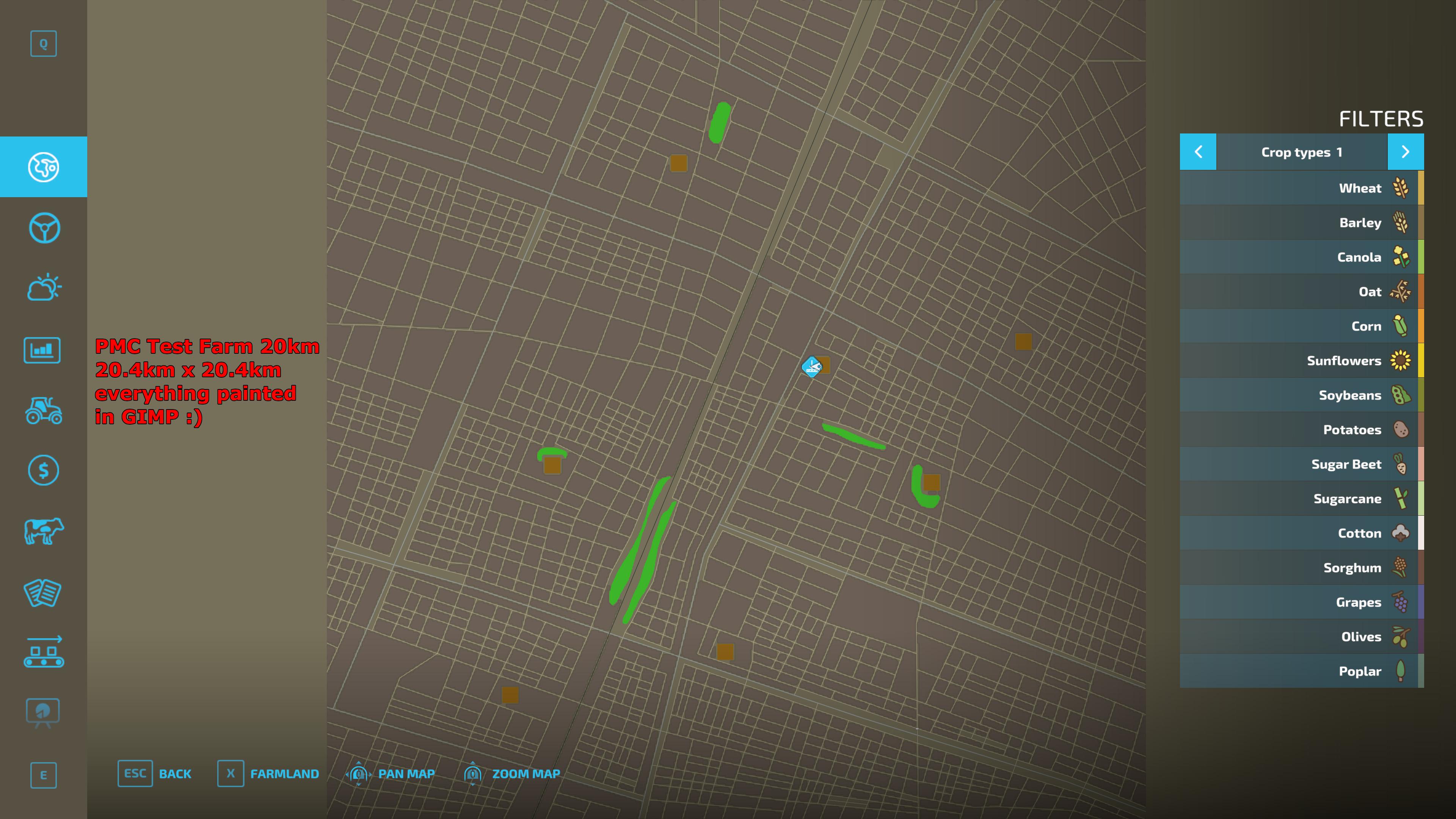Toggle the Canola crop filter
The width and height of the screenshot is (1456, 819).
click(x=1302, y=257)
